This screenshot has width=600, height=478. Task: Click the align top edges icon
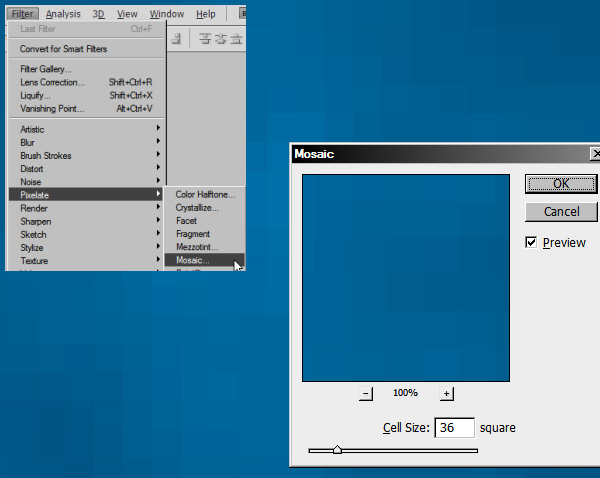(205, 39)
